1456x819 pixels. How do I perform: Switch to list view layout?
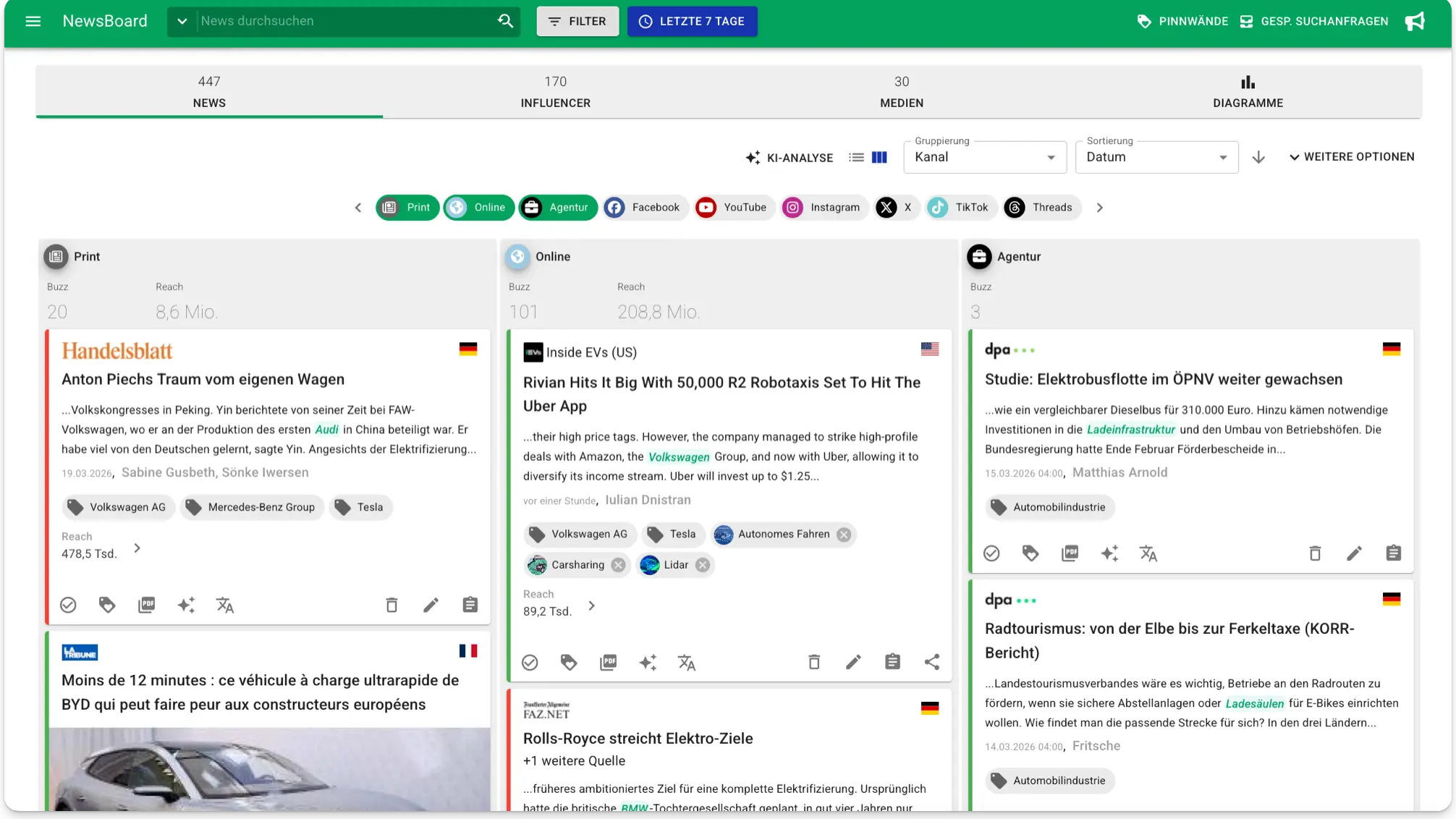point(856,157)
